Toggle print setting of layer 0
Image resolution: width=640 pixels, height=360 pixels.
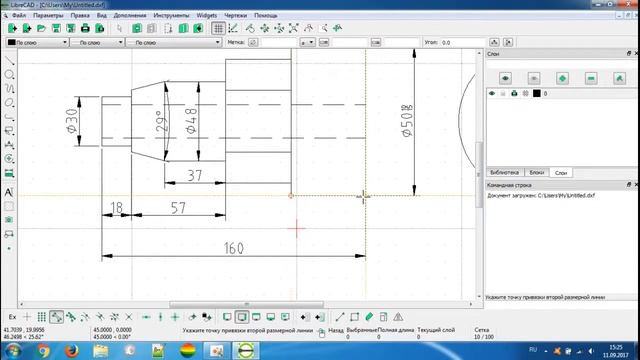tap(514, 93)
